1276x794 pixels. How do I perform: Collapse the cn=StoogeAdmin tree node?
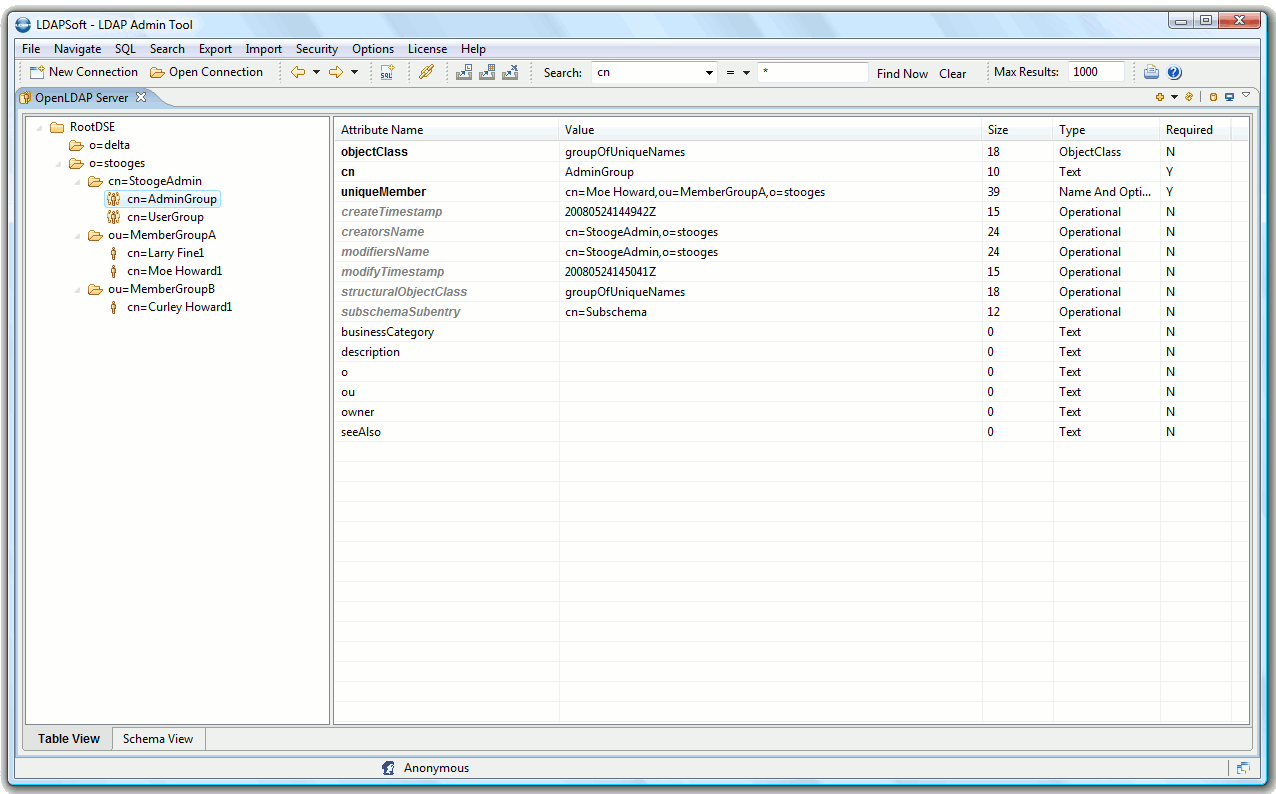78,182
